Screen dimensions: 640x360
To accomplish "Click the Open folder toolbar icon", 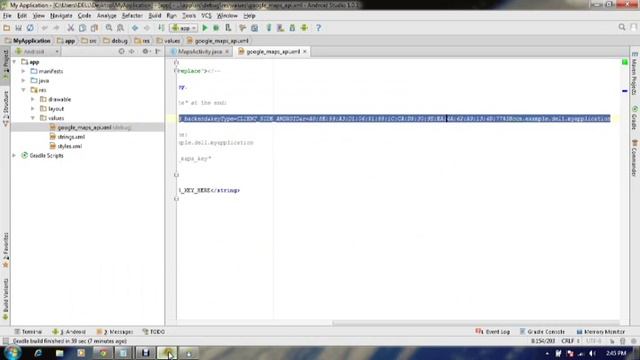I will pos(7,28).
